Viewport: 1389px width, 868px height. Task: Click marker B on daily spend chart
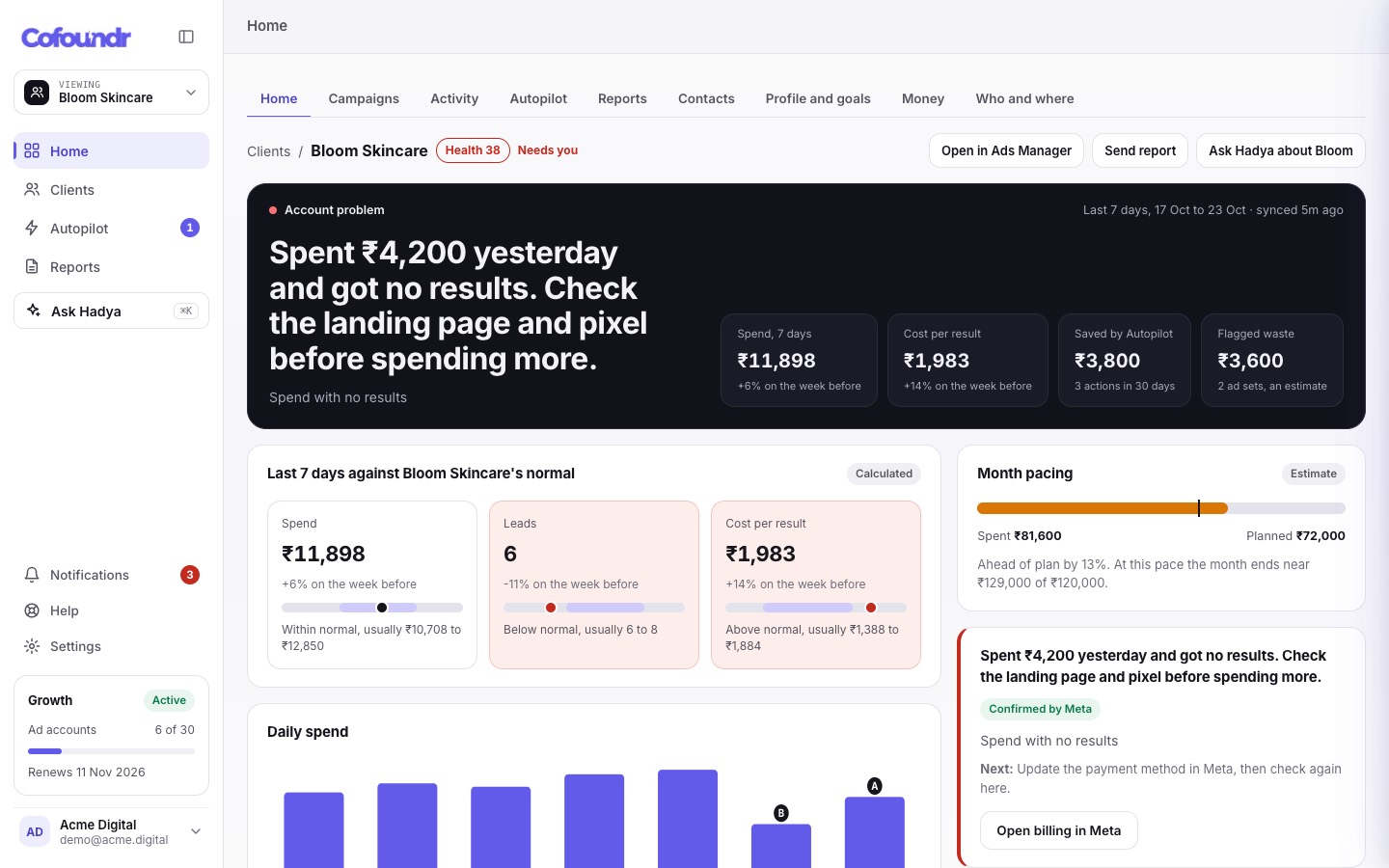click(781, 813)
